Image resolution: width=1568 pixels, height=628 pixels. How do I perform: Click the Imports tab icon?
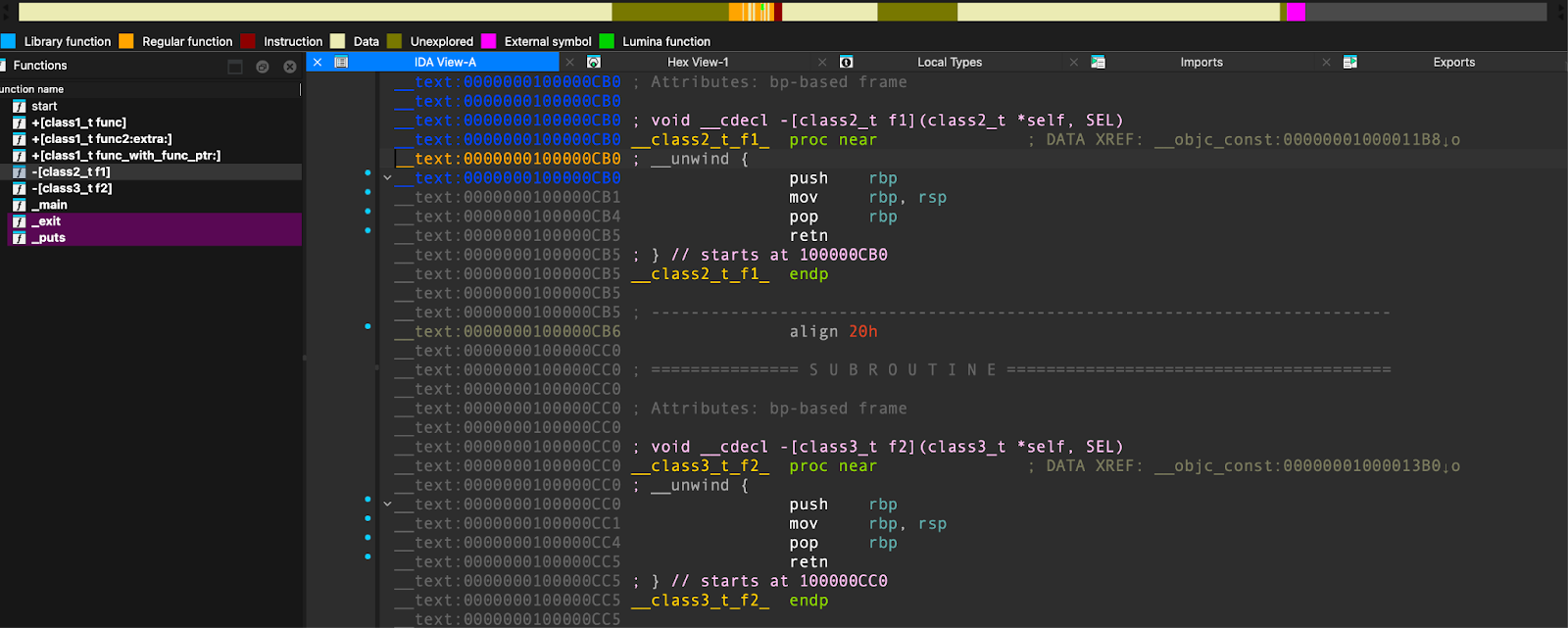point(1098,62)
